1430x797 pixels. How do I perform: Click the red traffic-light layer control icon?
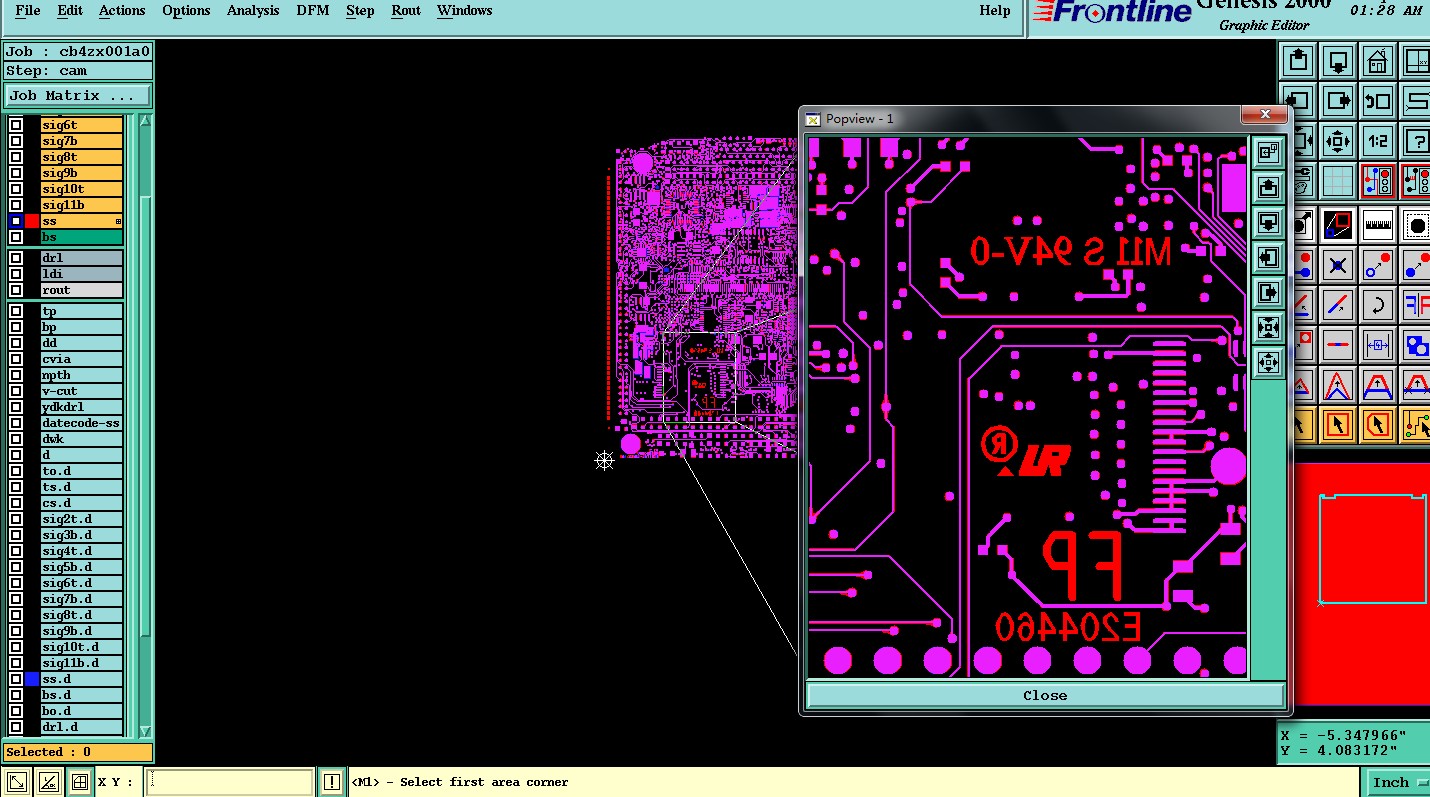coord(1378,180)
